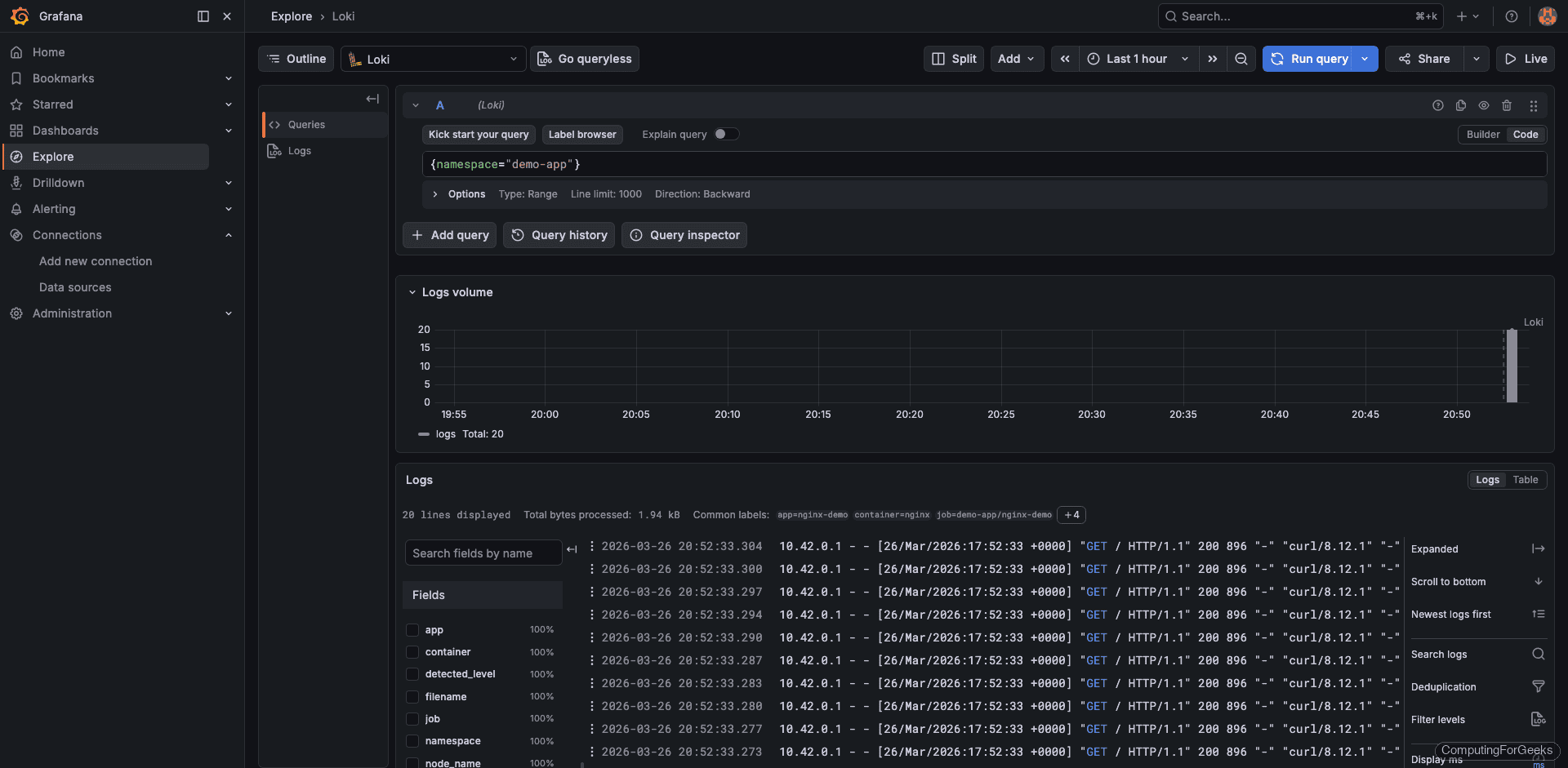Activate Scroll to bottom arrow icon

pos(1539,581)
